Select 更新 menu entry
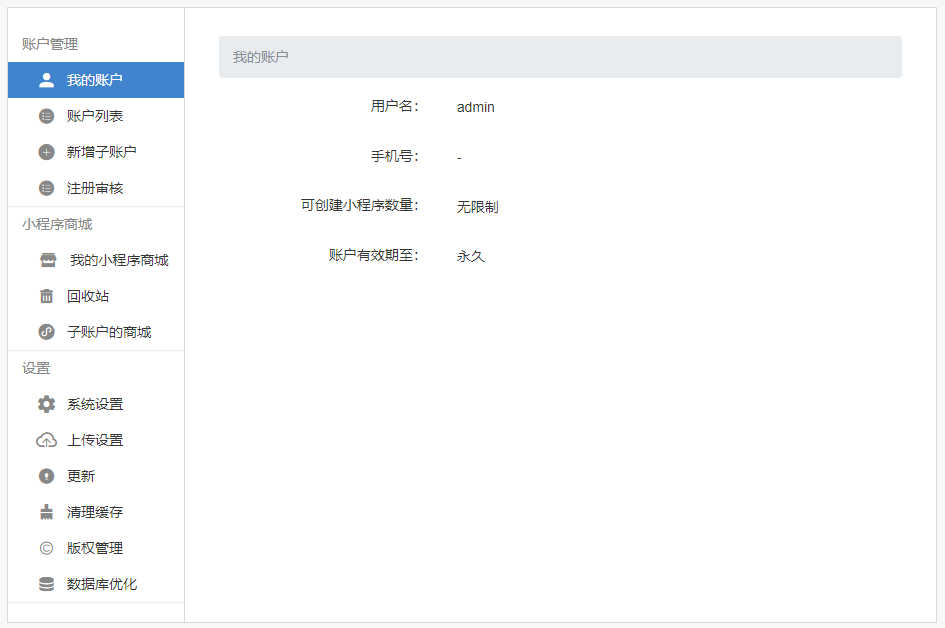 (96, 477)
